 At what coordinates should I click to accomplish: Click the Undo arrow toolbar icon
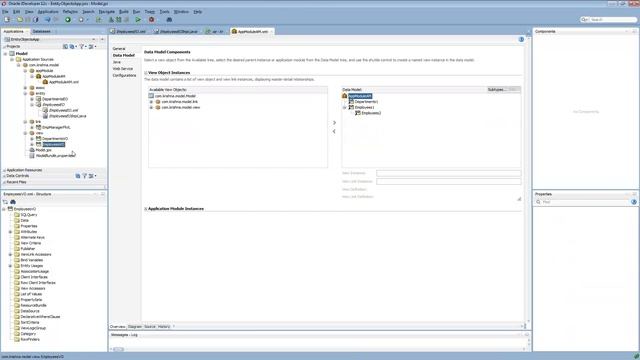click(47, 20)
